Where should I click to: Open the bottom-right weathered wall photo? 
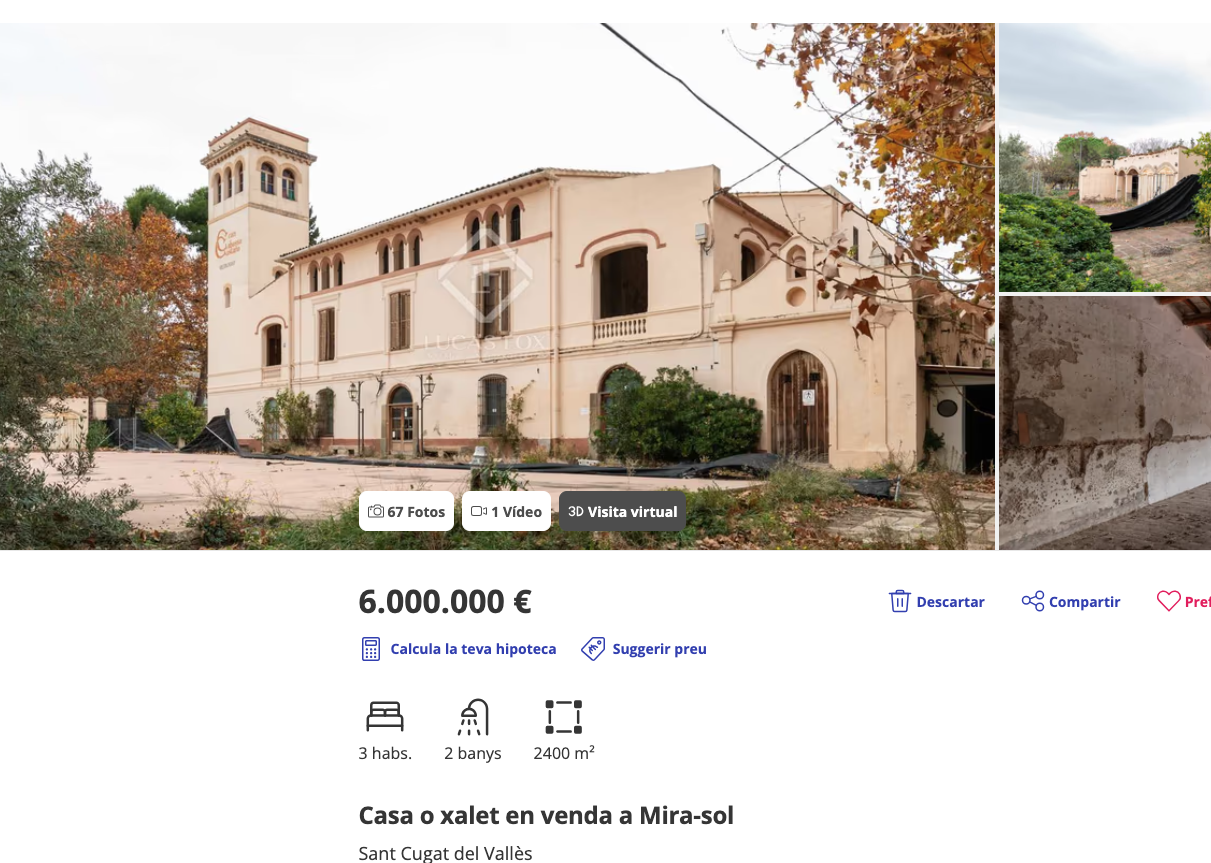[x=1105, y=423]
